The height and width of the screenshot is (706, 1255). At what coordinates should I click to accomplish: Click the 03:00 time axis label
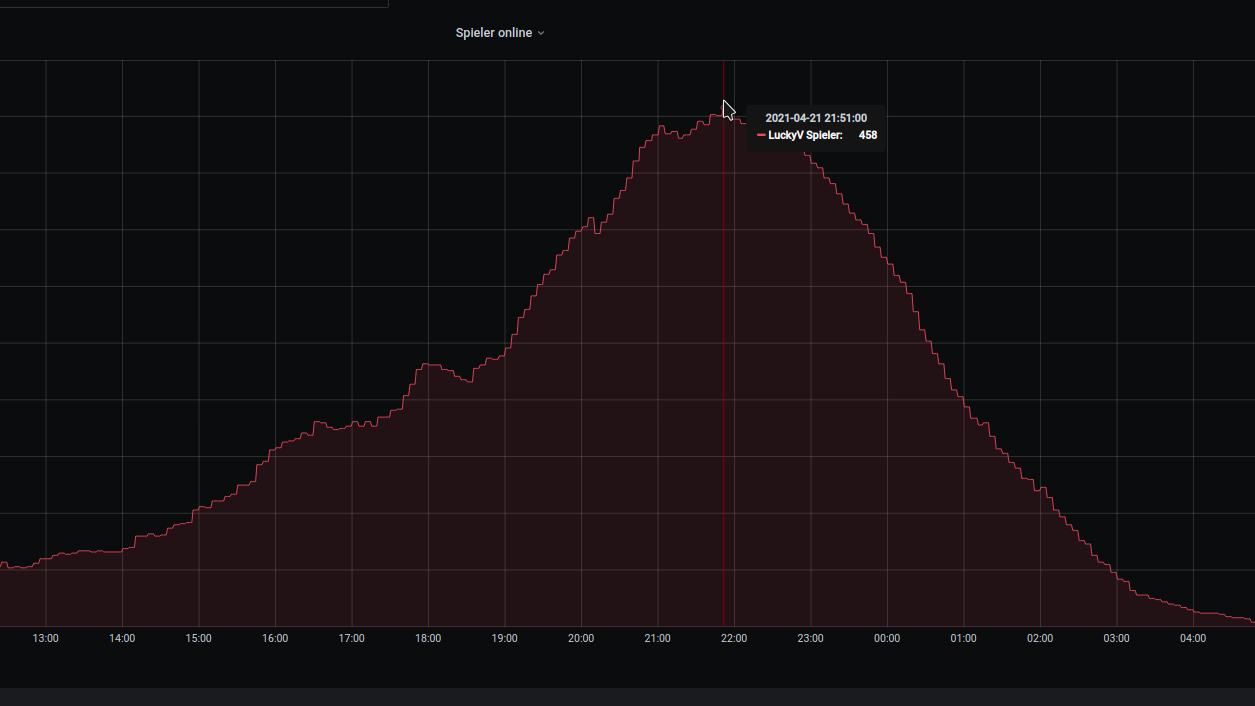1117,638
